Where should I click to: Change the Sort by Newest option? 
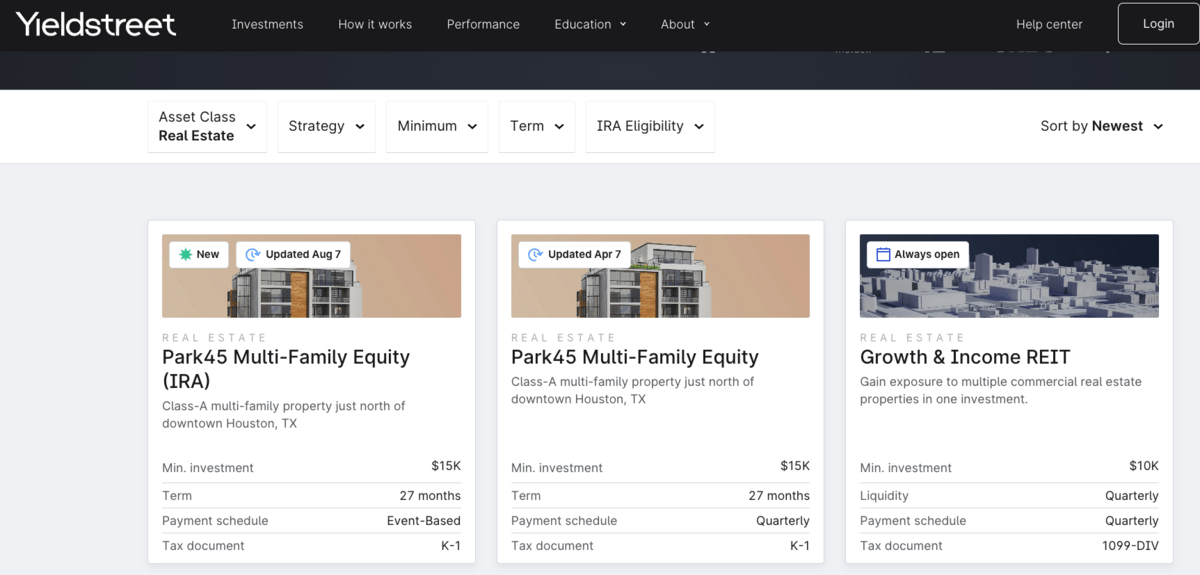1101,126
